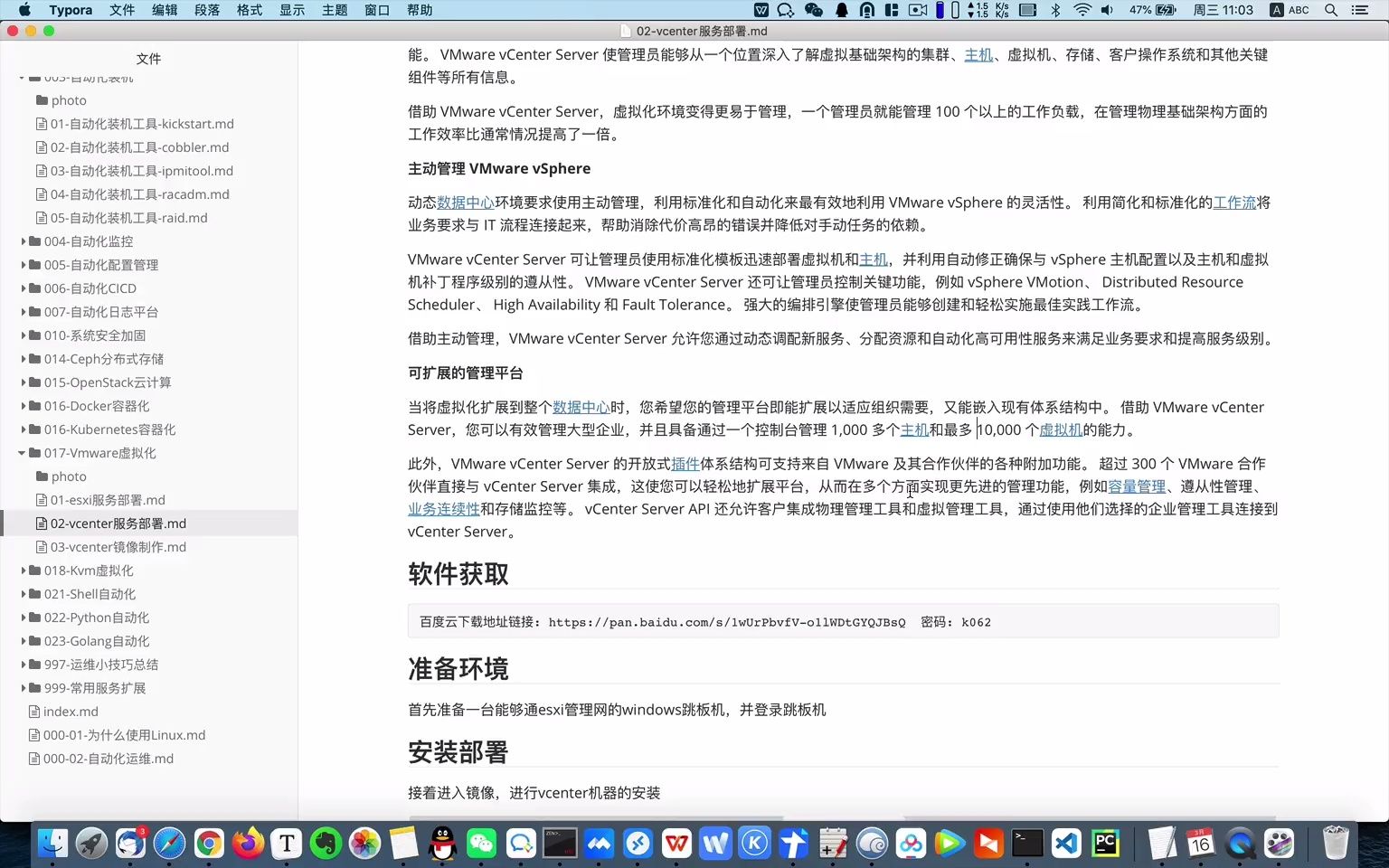Expand the 014-Ceph分布式存储 folder
The height and width of the screenshot is (868, 1389).
click(24, 359)
